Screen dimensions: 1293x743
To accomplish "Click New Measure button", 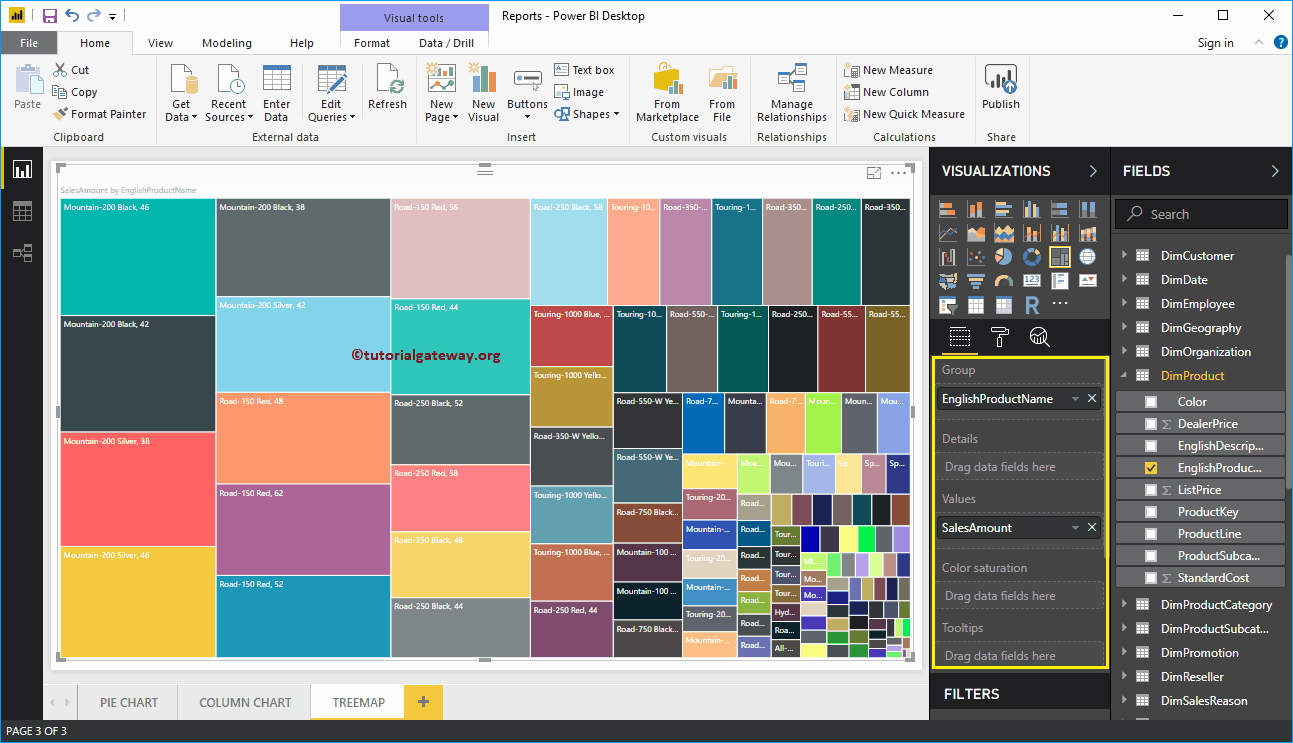I will click(889, 70).
